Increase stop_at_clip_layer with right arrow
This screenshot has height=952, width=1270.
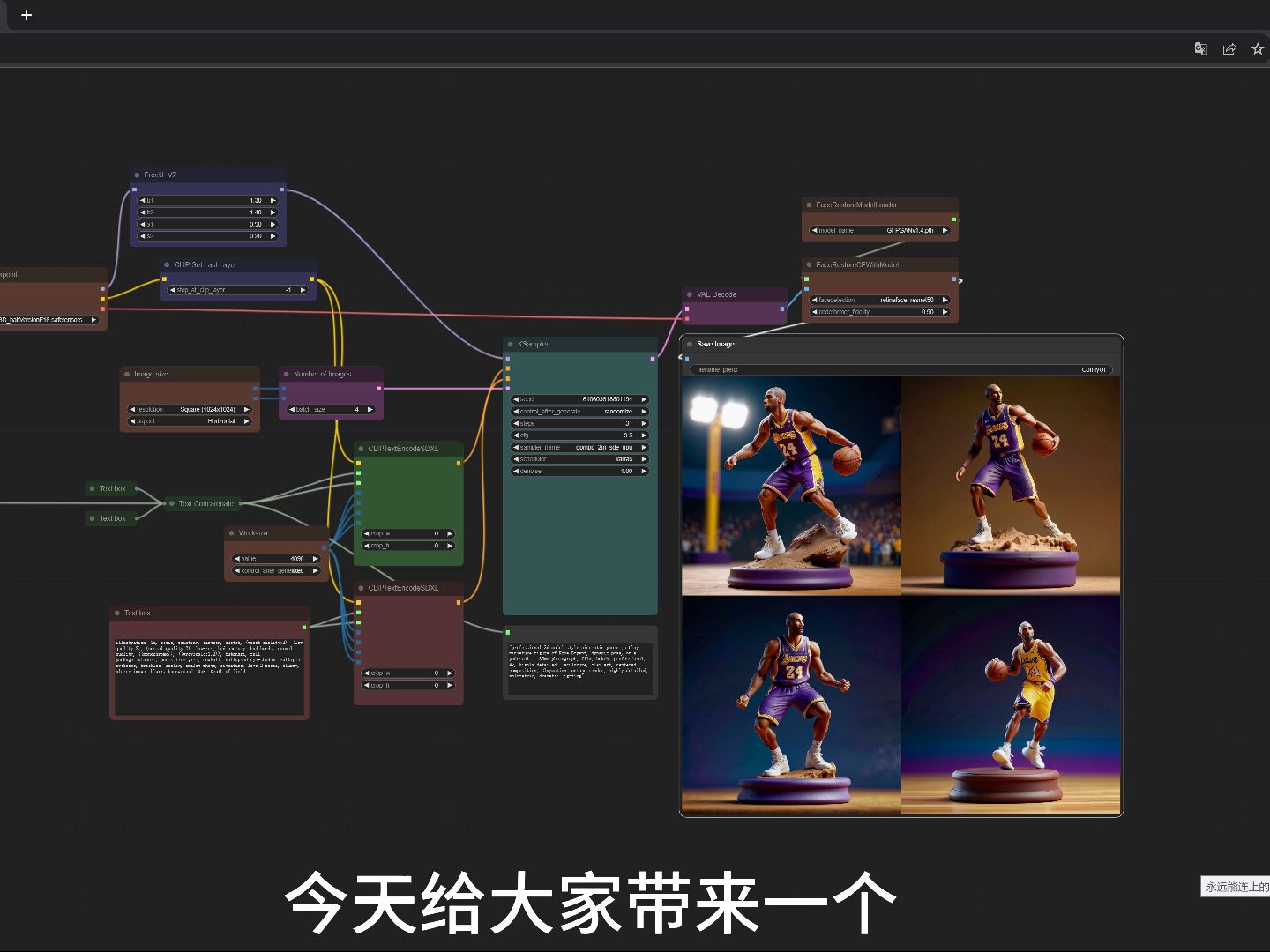click(303, 289)
